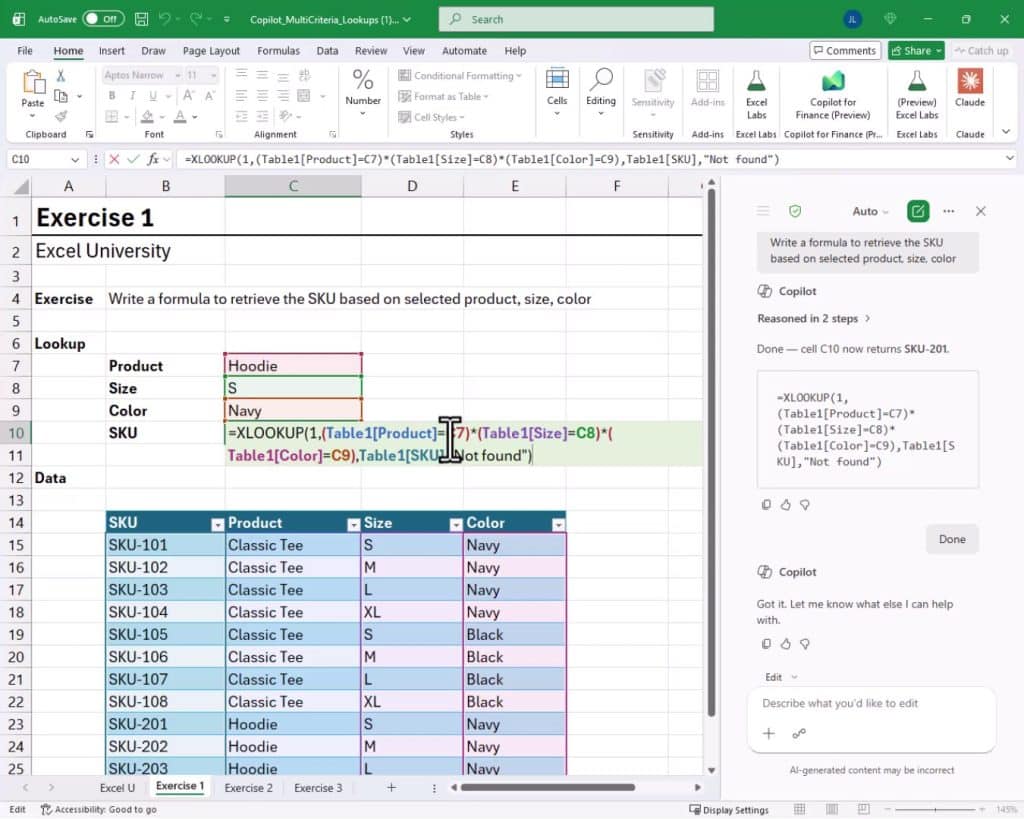Select cell containing SKU-201
1024x819 pixels.
[x=165, y=724]
